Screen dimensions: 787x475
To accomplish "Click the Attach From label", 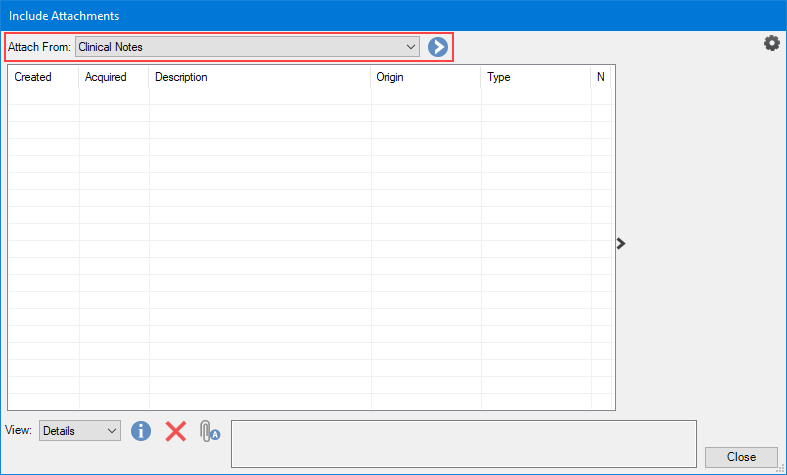I will pyautogui.click(x=39, y=47).
